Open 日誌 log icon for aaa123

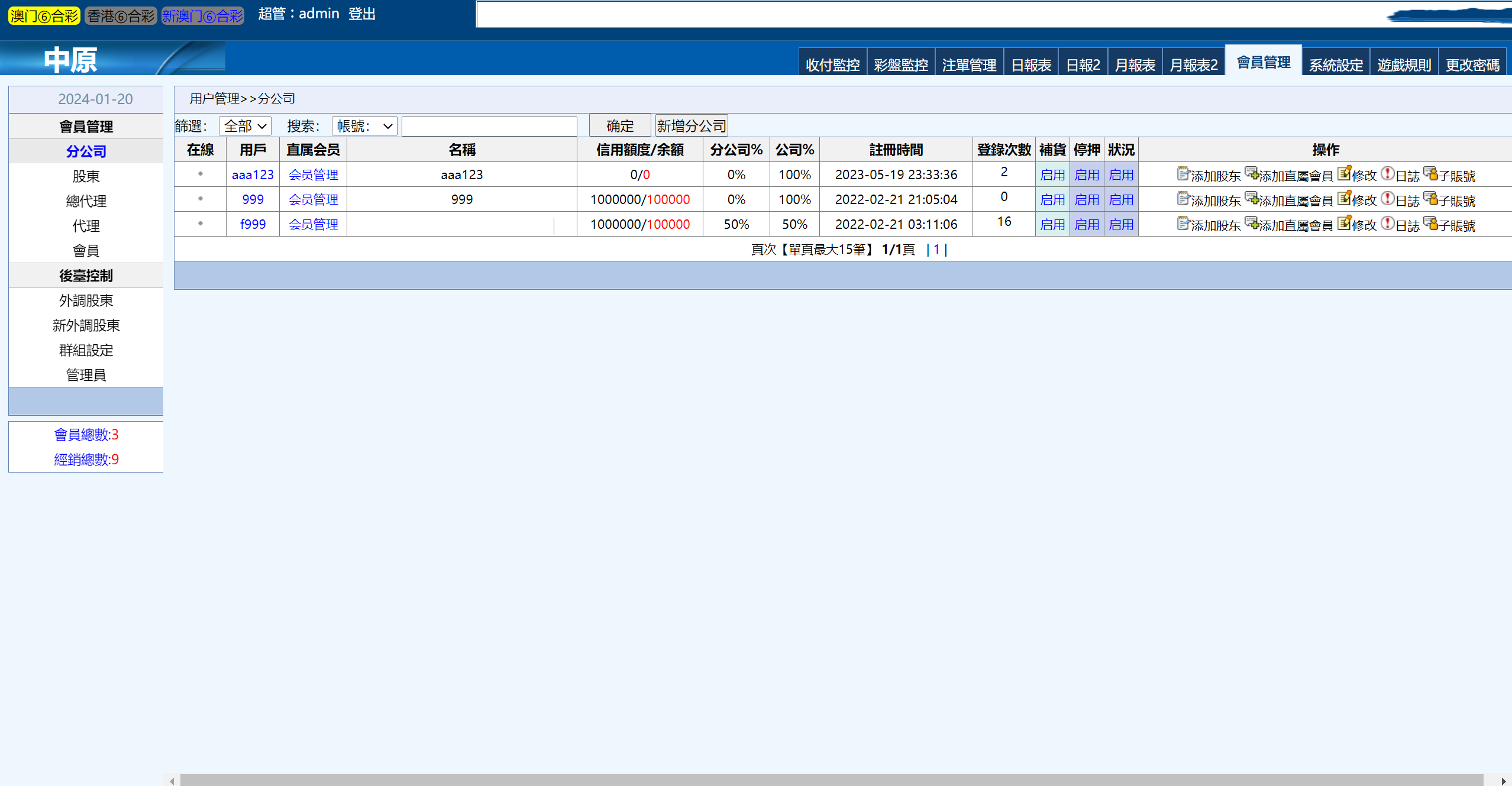tap(1388, 174)
